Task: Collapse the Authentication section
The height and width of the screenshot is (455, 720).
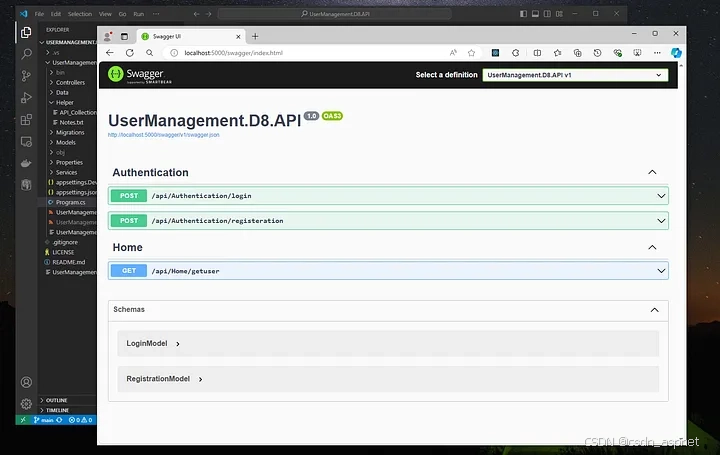Action: click(652, 172)
